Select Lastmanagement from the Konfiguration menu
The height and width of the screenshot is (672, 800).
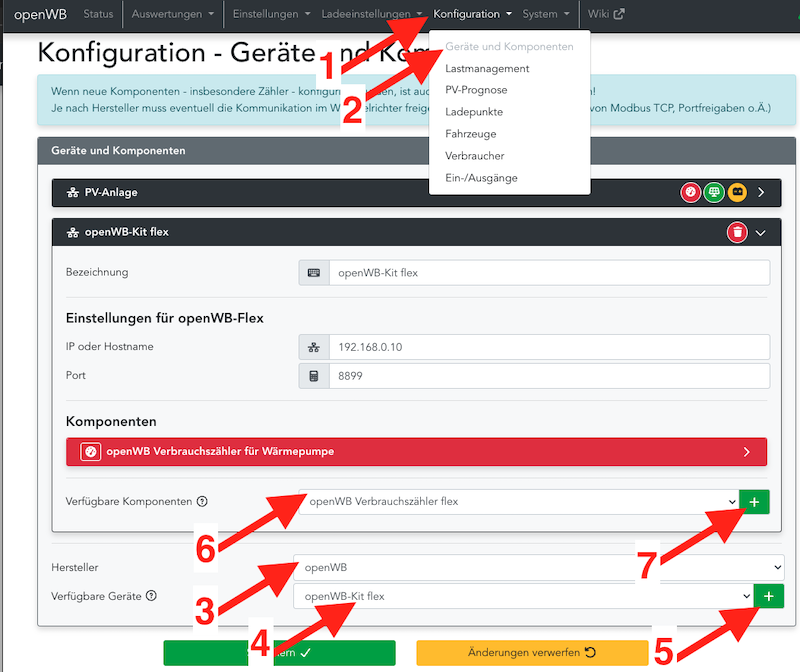487,68
